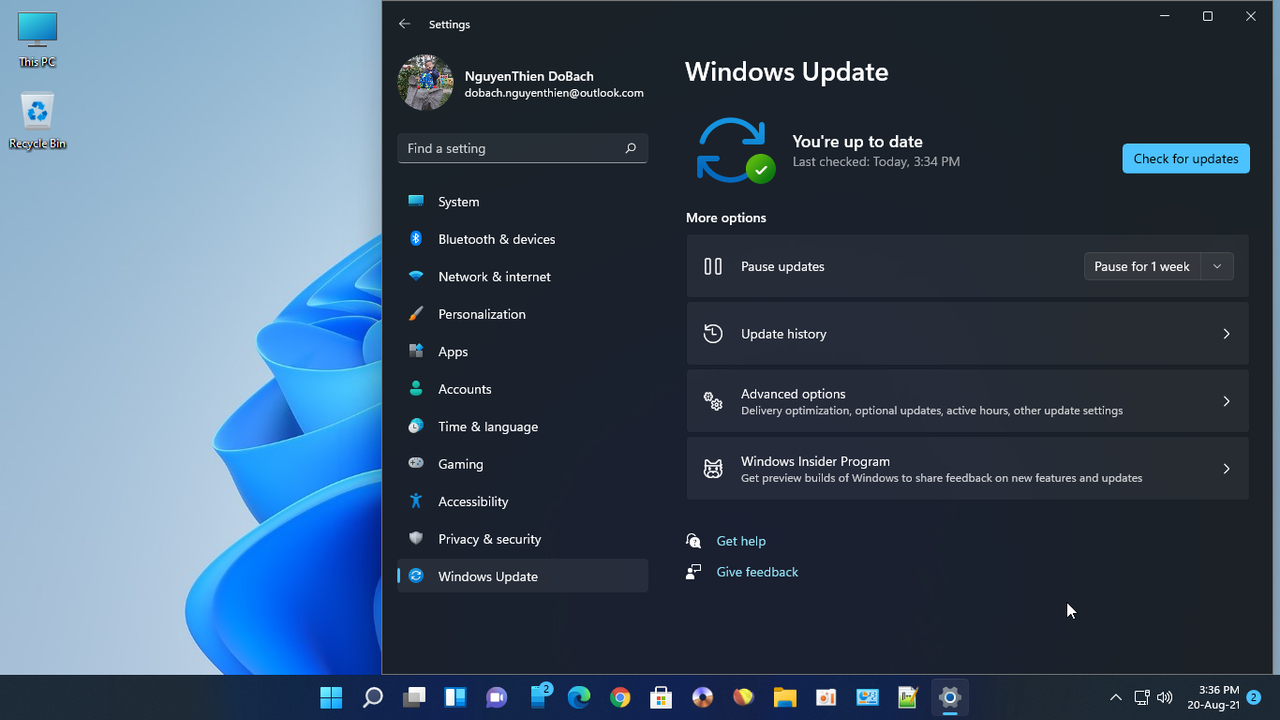This screenshot has height=720, width=1280.
Task: Click the Windows Update sidebar sync icon
Action: coord(416,576)
